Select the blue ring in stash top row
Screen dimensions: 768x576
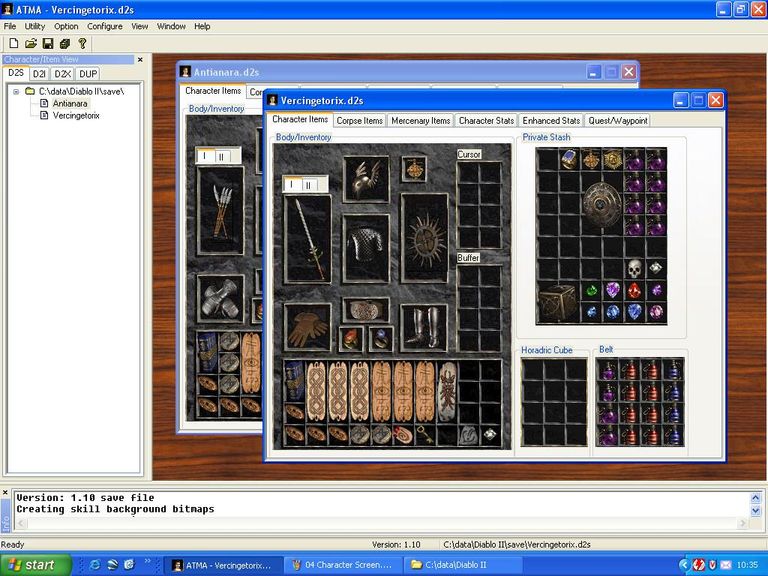570,159
